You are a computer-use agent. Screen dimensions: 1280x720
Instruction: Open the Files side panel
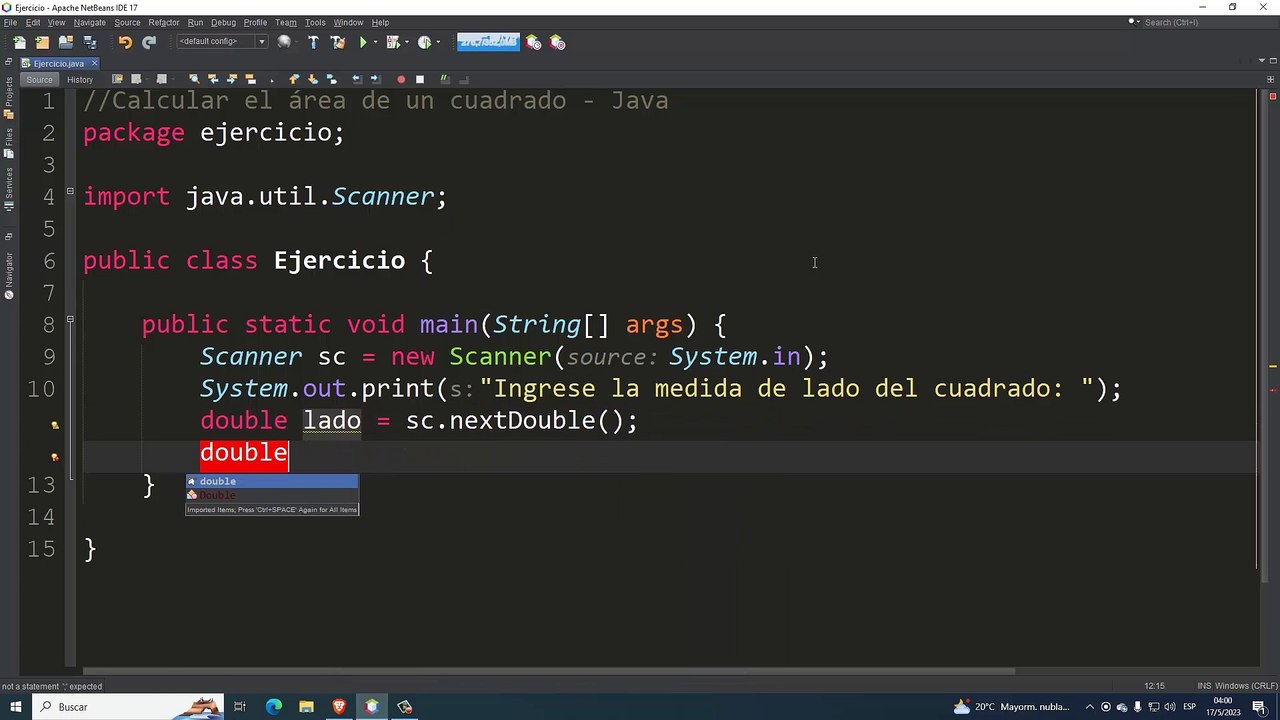9,144
